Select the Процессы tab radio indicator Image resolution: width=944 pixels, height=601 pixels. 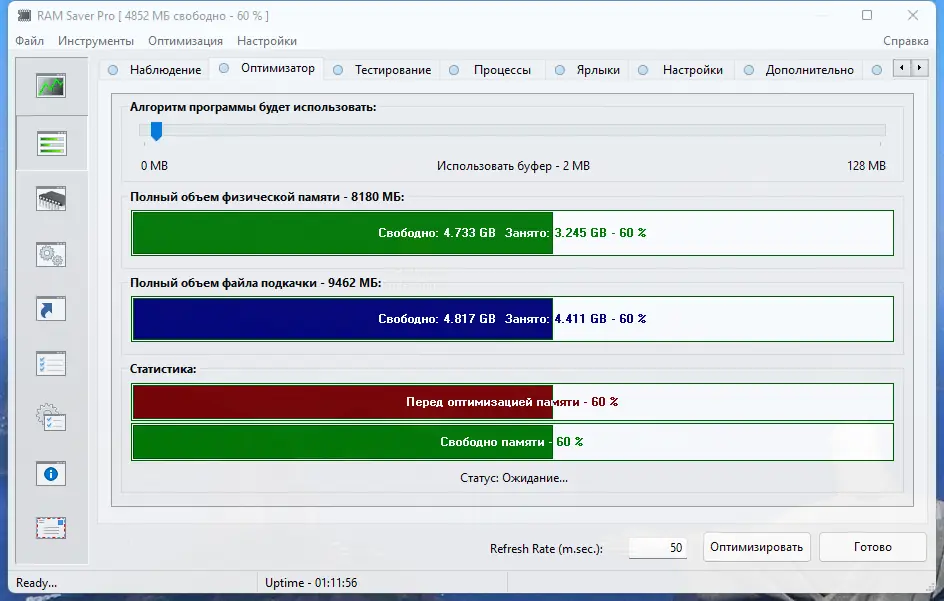[455, 69]
